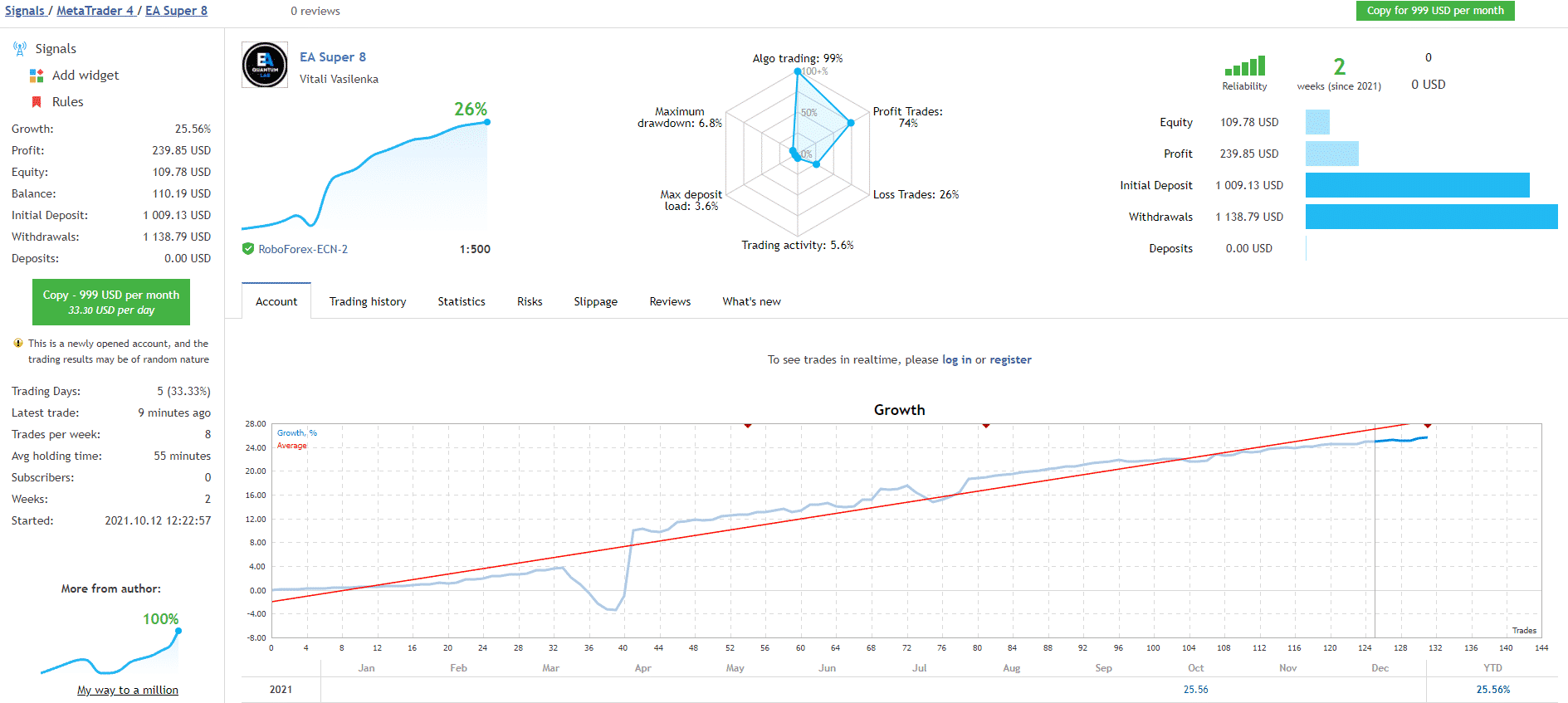Click the Growth, % legend entry
Image resolution: width=1568 pixels, height=703 pixels.
[297, 432]
